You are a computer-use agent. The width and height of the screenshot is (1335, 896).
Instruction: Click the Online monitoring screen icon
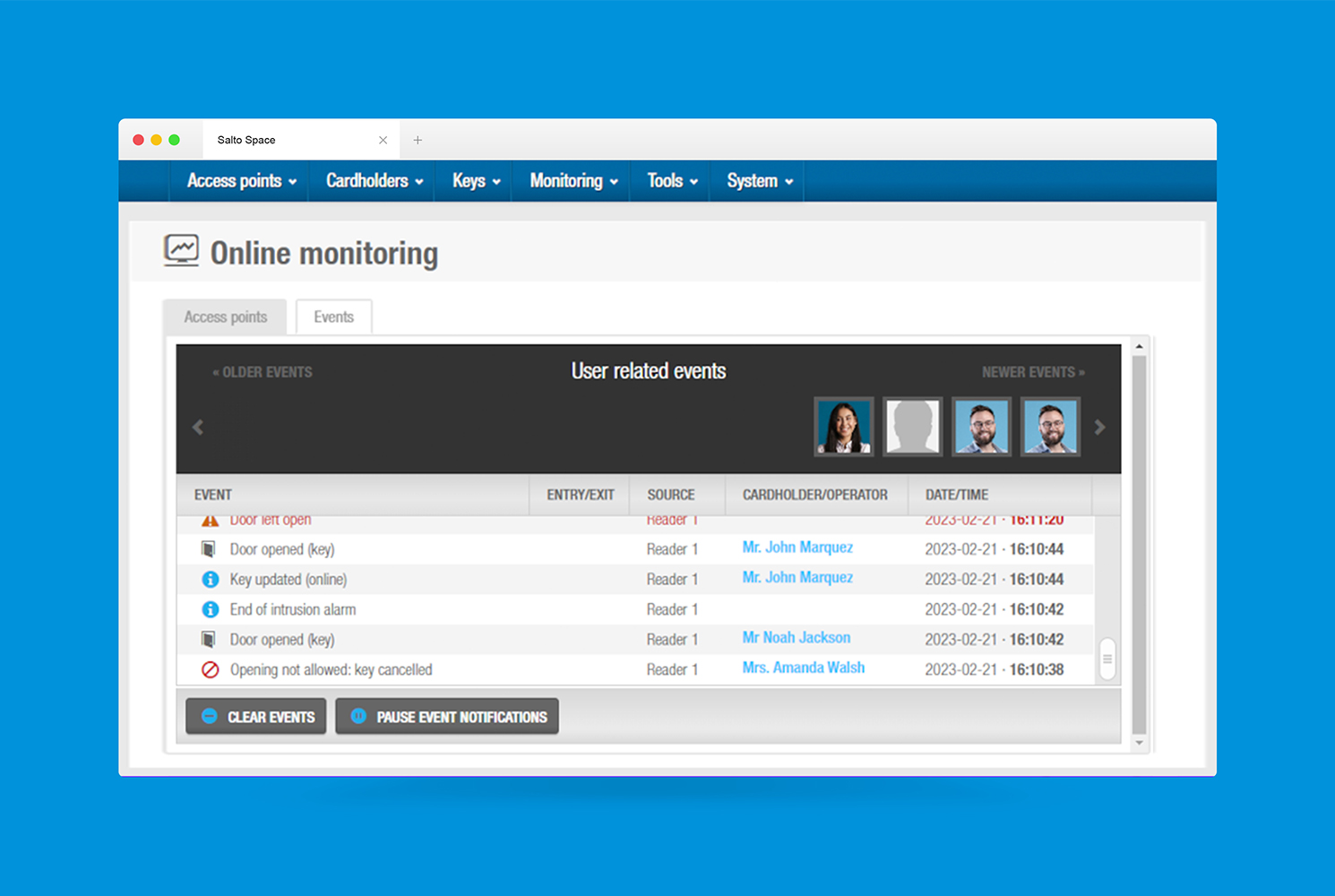[181, 250]
